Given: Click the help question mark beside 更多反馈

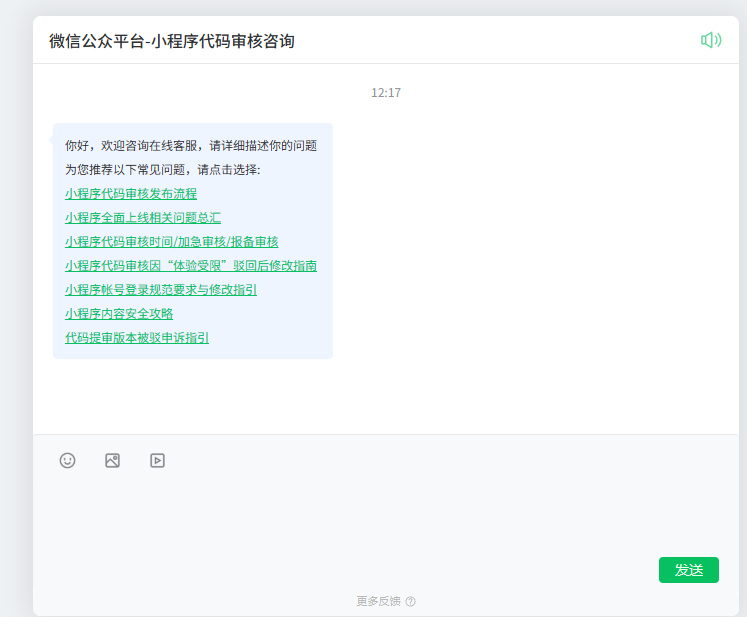Looking at the screenshot, I should pyautogui.click(x=410, y=601).
